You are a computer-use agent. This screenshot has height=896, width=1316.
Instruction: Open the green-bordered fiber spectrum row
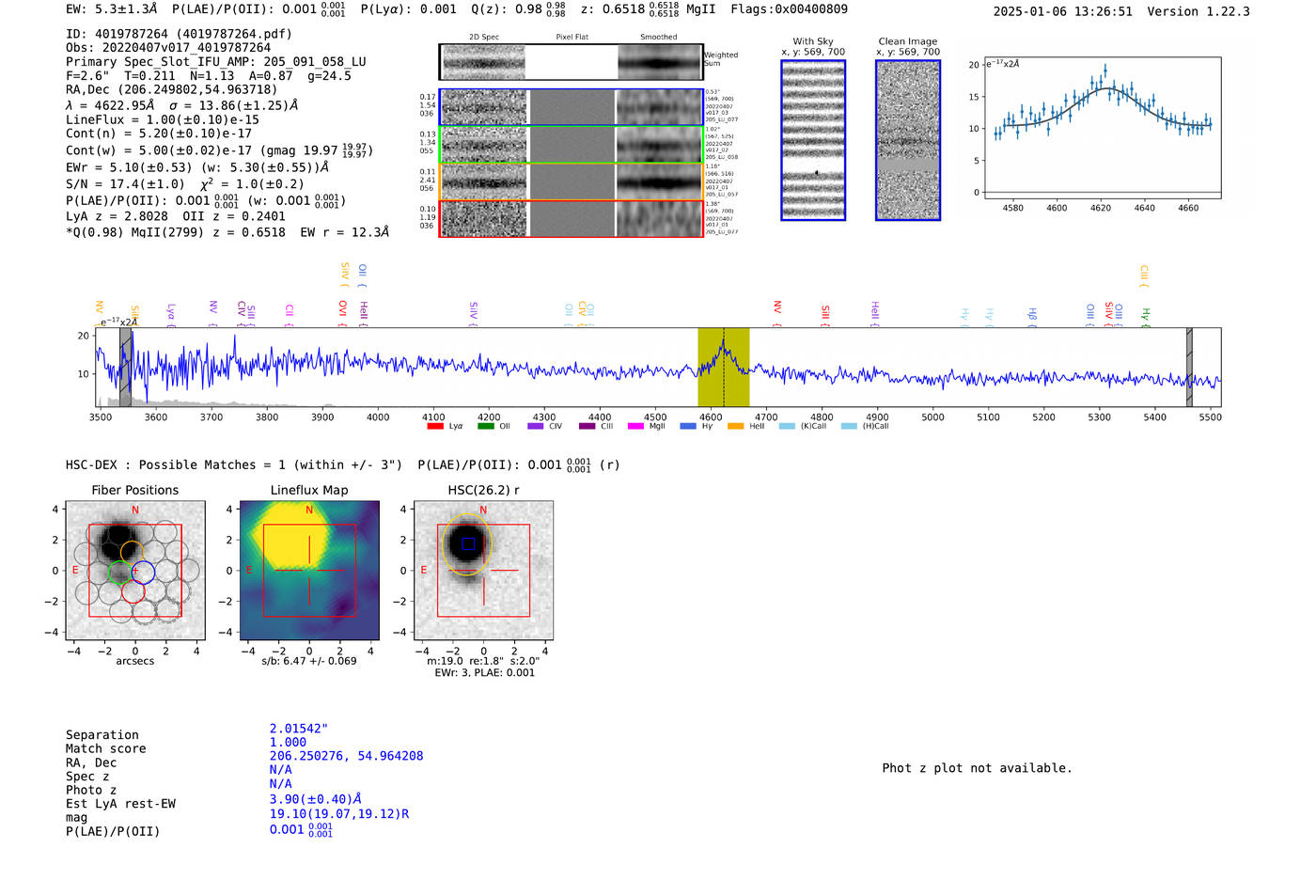pyautogui.click(x=572, y=145)
